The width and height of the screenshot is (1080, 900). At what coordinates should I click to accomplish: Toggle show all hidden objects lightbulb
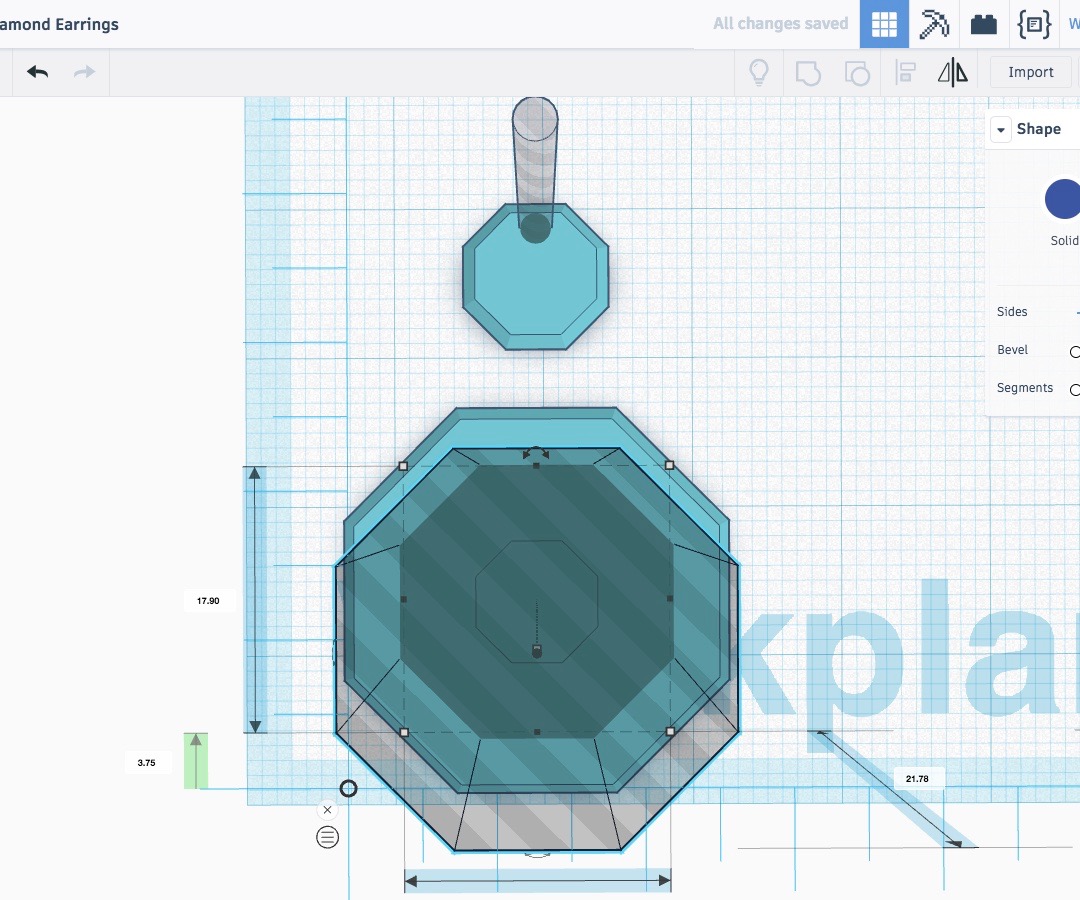pos(758,71)
